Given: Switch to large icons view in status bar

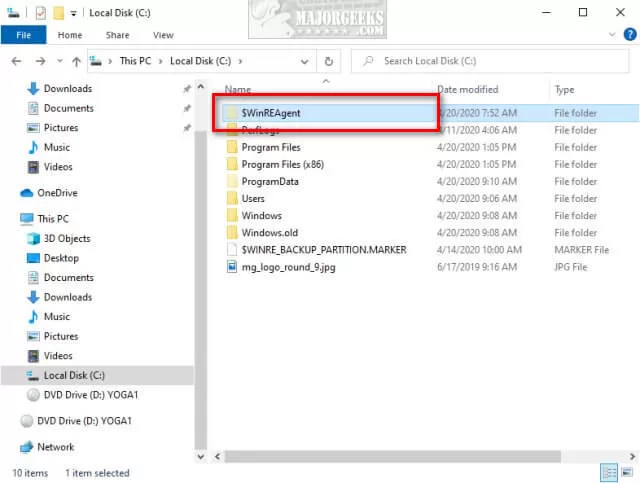Looking at the screenshot, I should click(x=627, y=473).
